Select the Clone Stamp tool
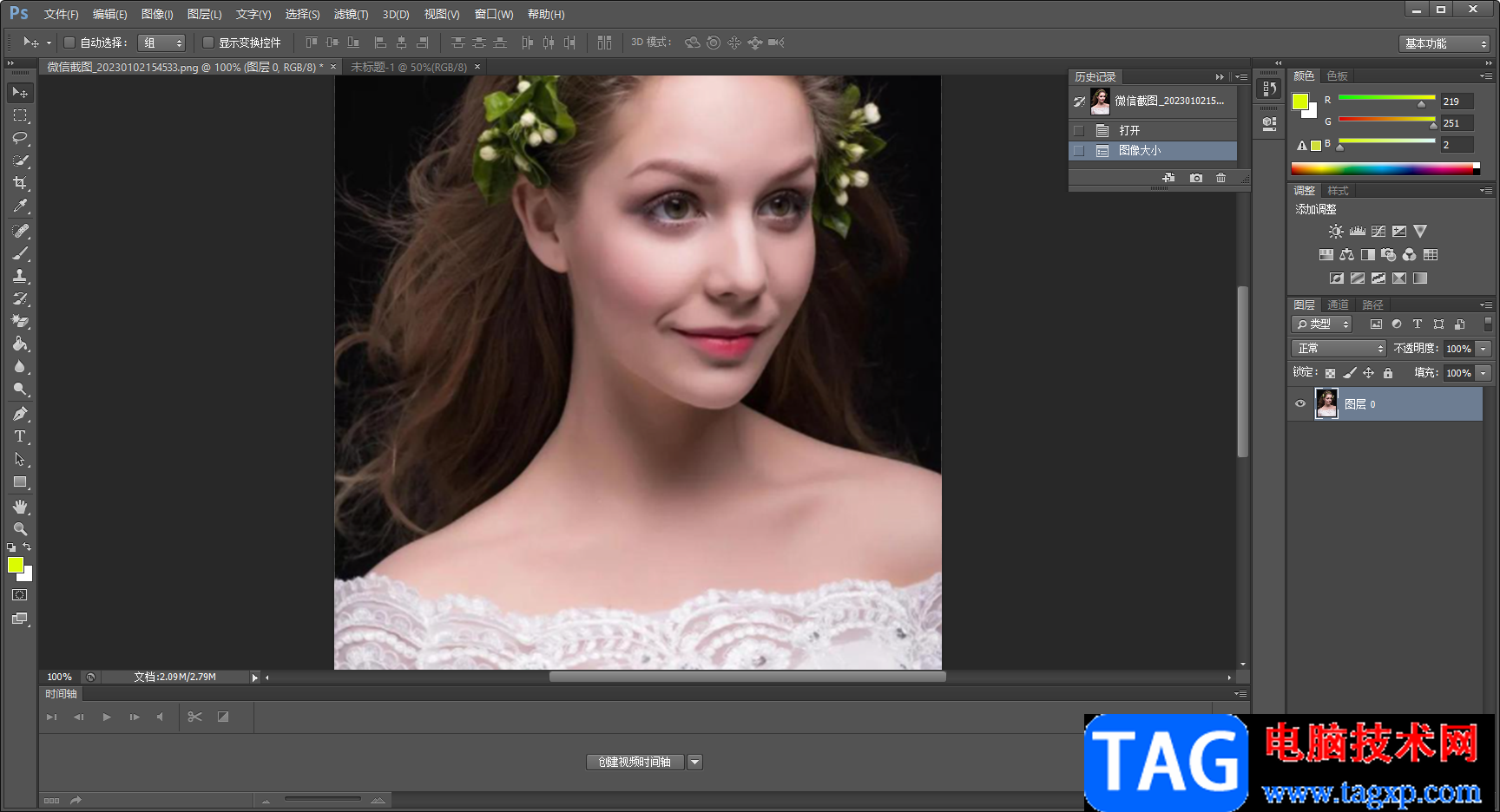 [20, 276]
